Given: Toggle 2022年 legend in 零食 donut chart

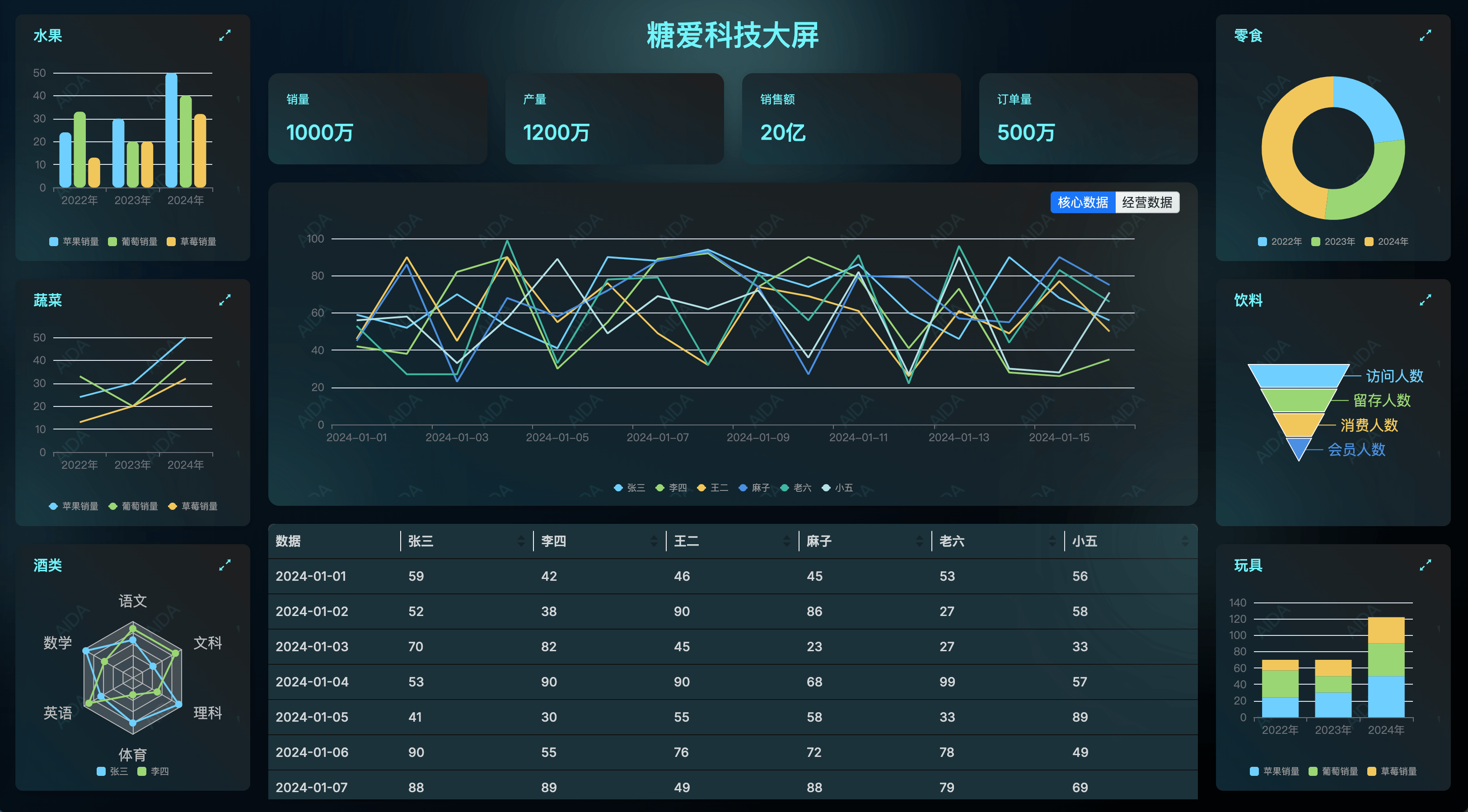Looking at the screenshot, I should tap(1280, 242).
